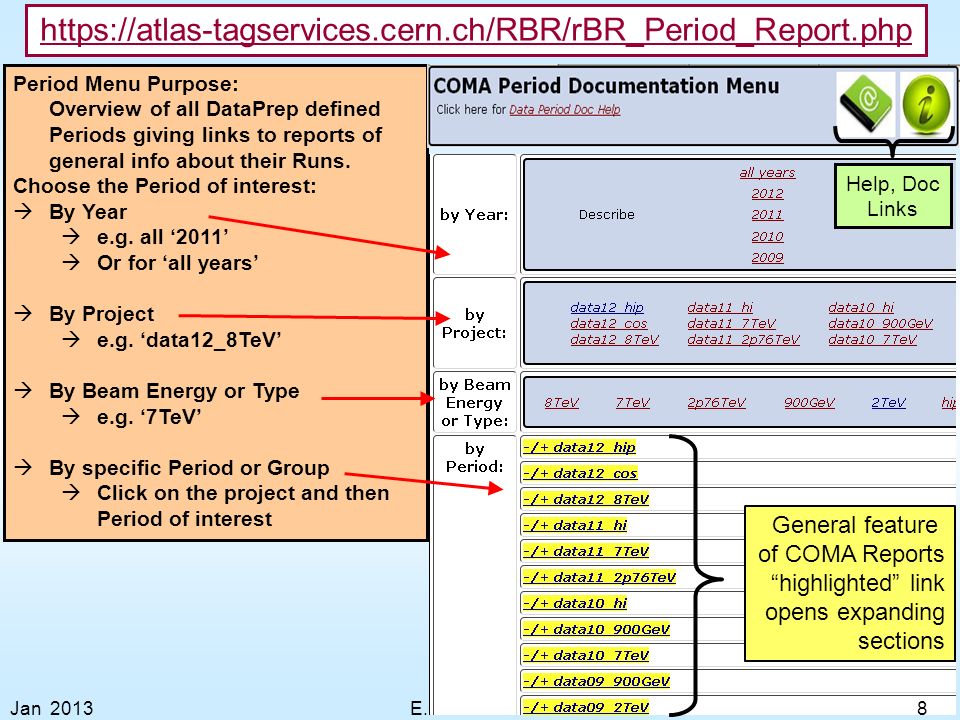Click the green info 'i' icon
The width and height of the screenshot is (960, 720).
point(926,103)
